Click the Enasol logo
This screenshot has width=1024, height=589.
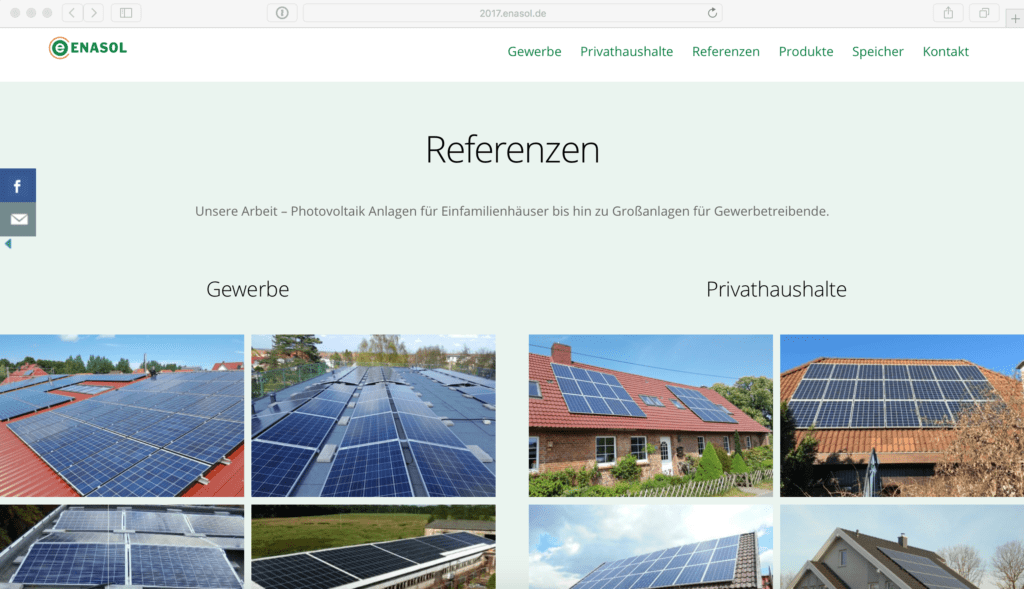(88, 48)
